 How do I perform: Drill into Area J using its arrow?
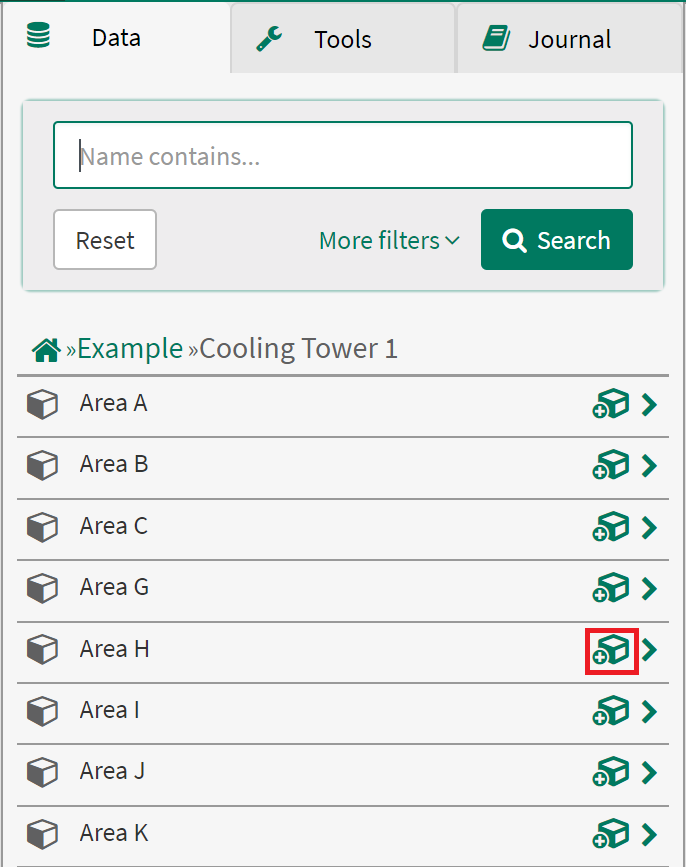click(650, 773)
